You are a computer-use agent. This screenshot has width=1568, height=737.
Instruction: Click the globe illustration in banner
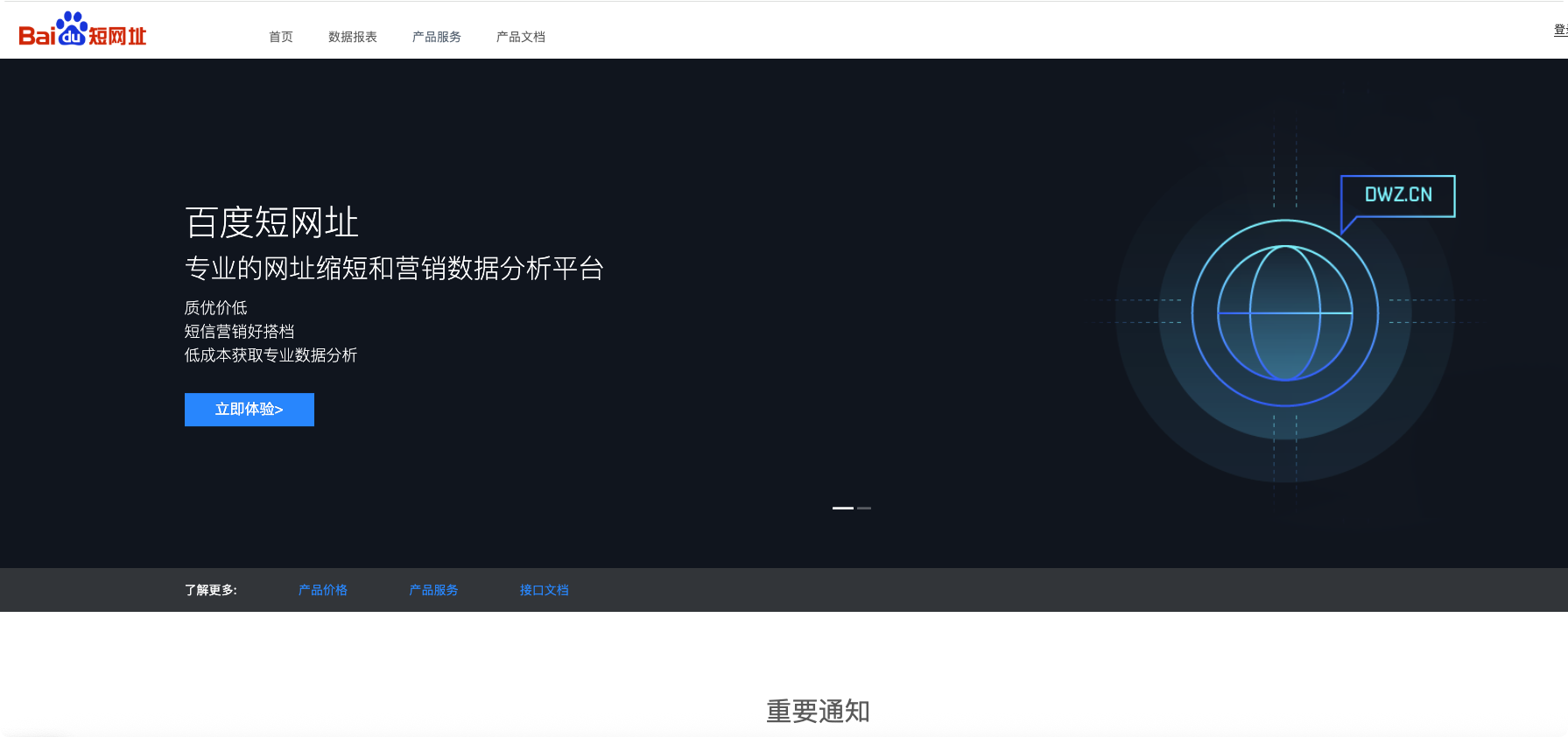(1285, 313)
